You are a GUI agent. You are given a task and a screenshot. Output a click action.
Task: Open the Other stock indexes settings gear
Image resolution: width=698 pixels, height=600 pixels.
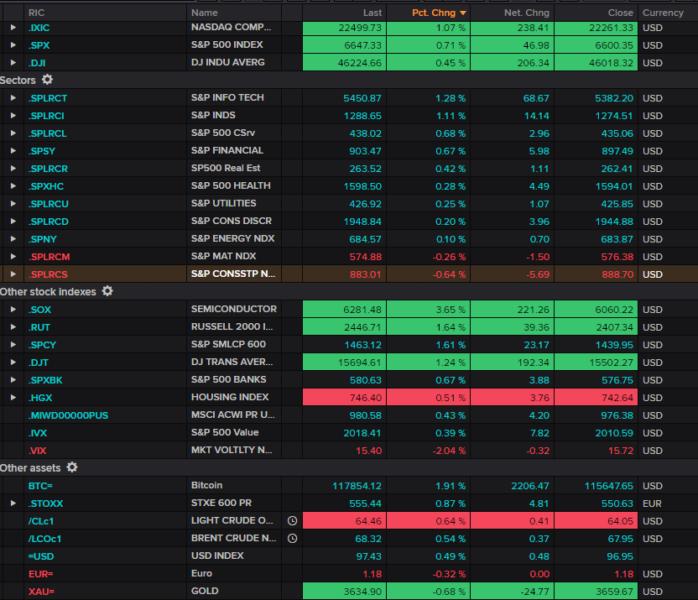click(107, 291)
